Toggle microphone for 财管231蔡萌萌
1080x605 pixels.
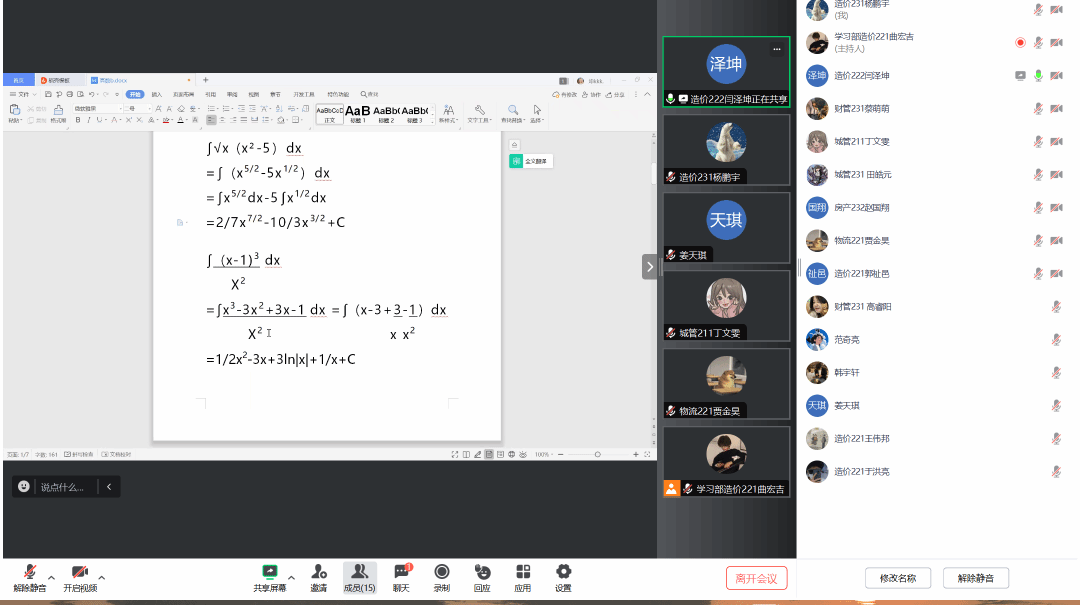[1038, 108]
